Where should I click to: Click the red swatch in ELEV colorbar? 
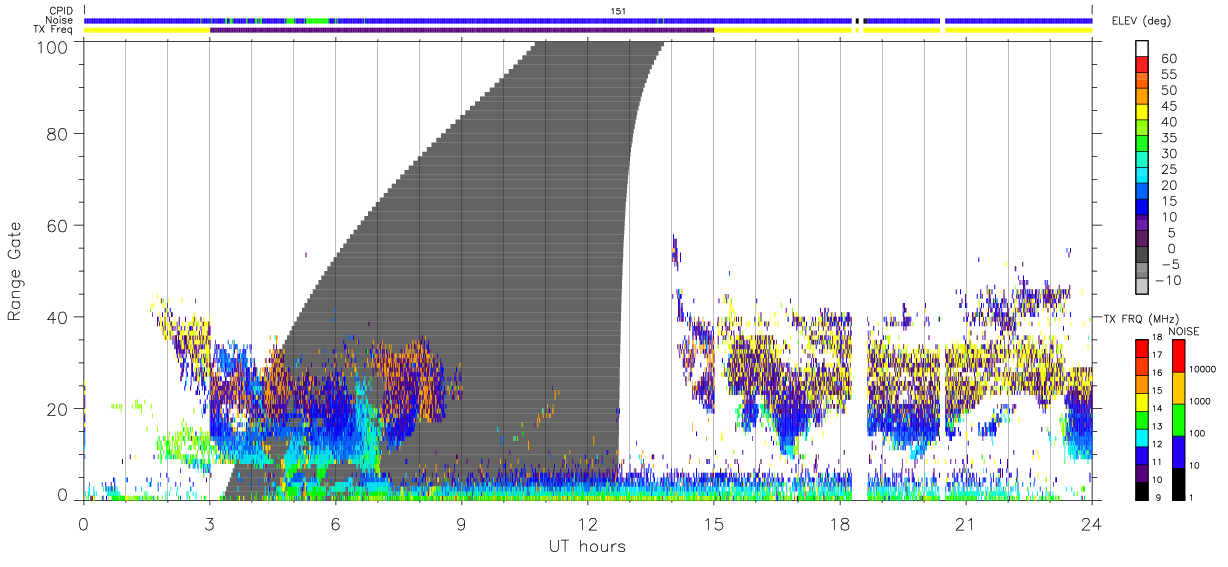click(x=1143, y=66)
